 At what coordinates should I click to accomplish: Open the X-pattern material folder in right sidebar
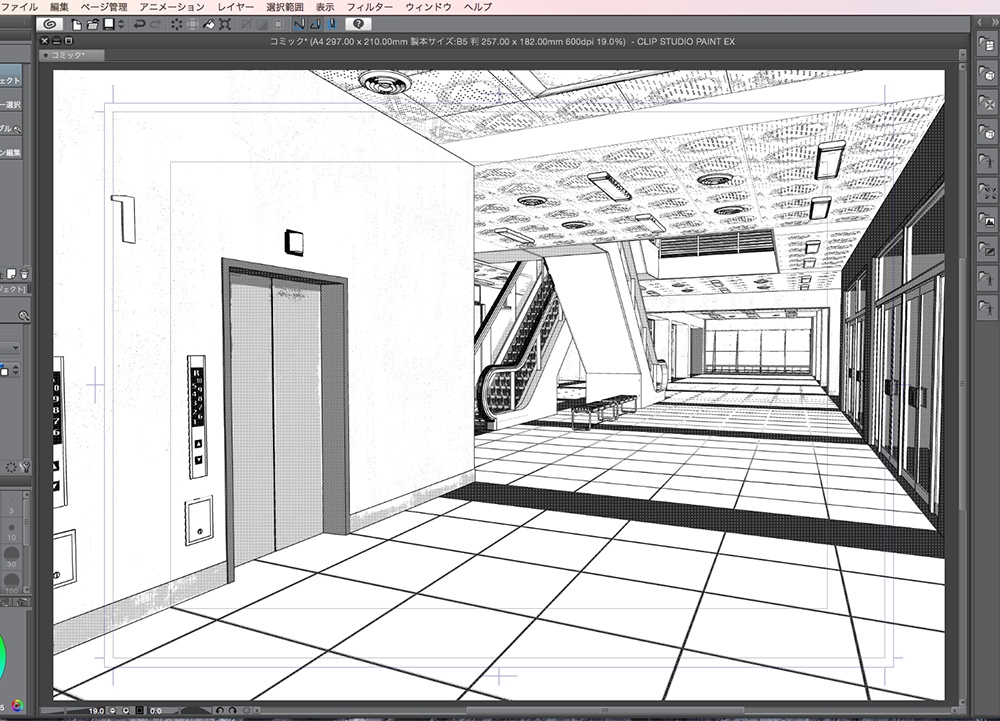click(x=987, y=103)
